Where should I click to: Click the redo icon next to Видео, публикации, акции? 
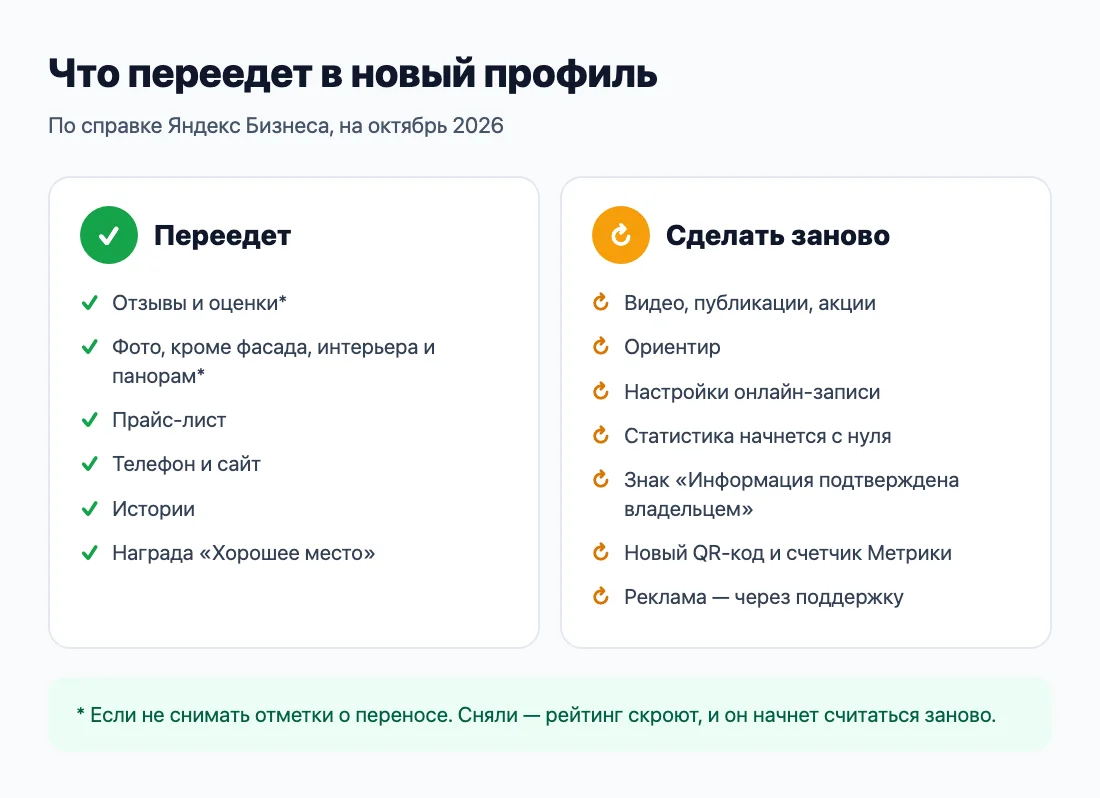click(x=601, y=302)
